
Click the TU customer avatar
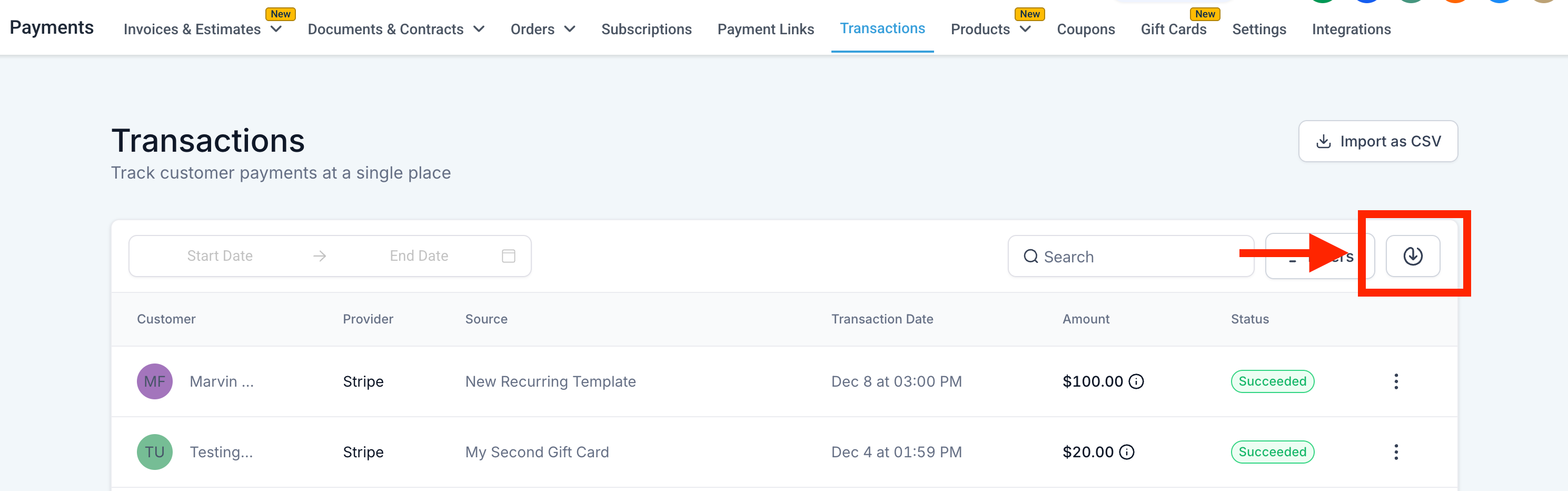[155, 452]
